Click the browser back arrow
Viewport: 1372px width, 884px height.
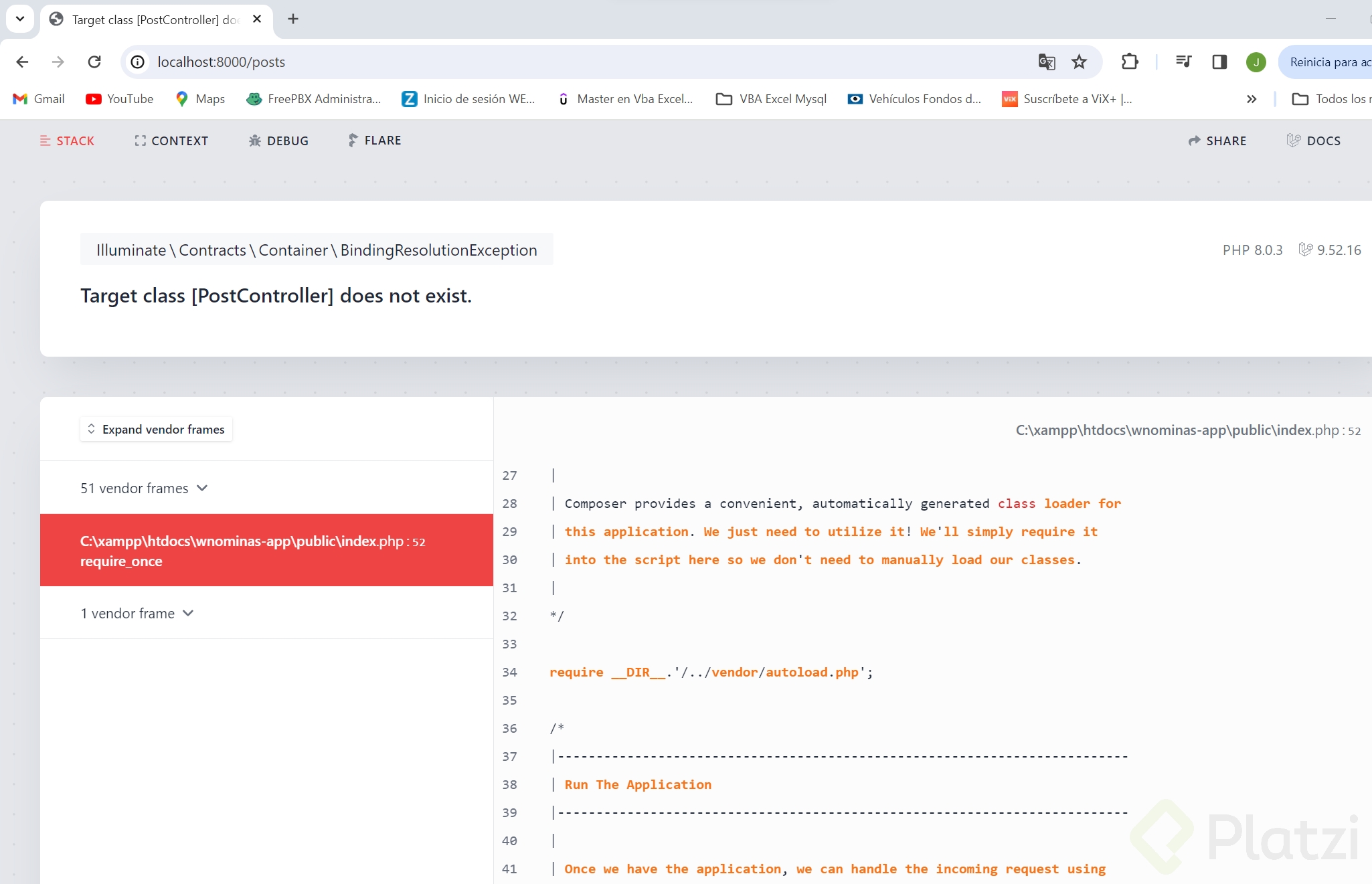[22, 62]
